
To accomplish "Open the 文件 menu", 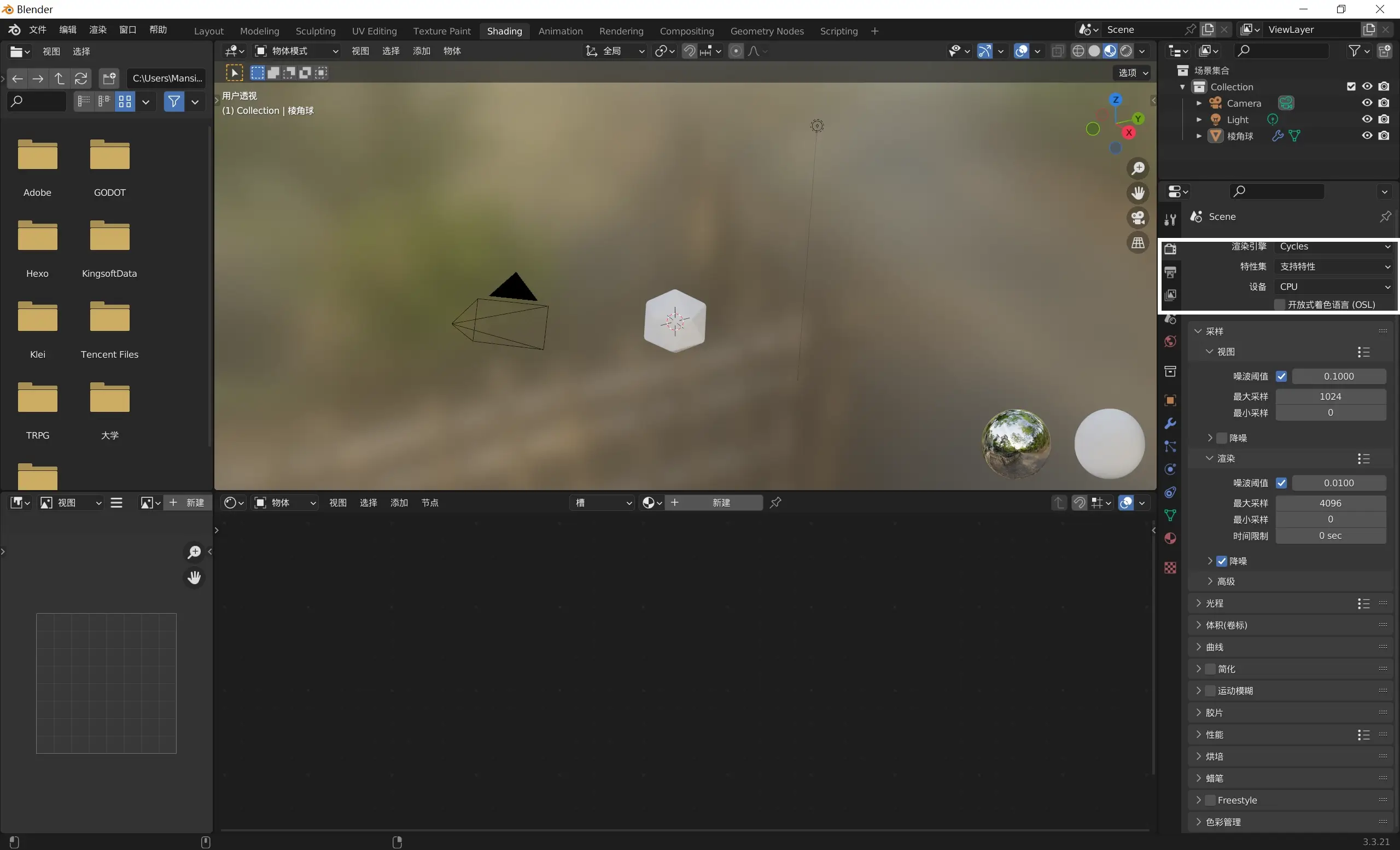I will pos(38,30).
